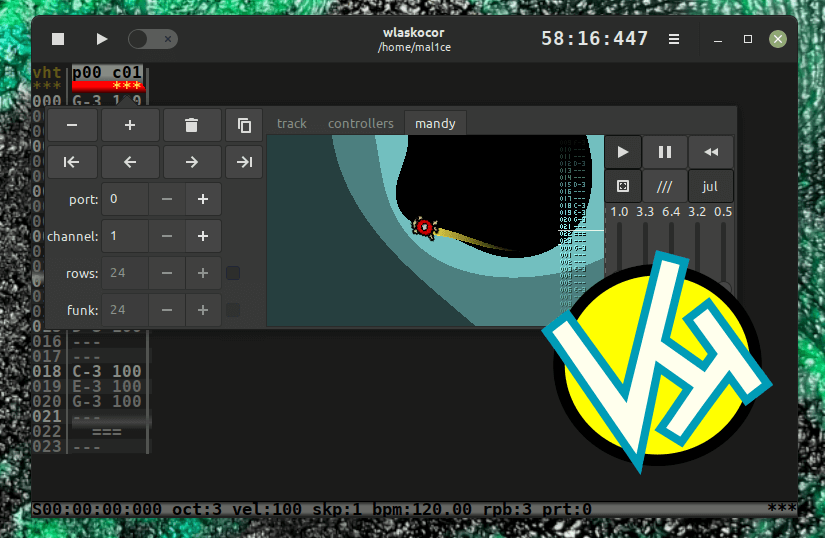Screen dimensions: 825x538
Task: Move the track one step right
Action: (x=192, y=162)
